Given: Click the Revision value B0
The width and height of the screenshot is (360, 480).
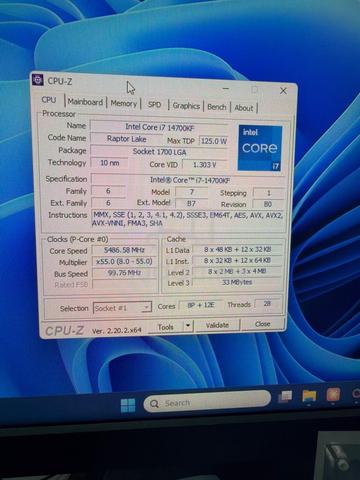Looking at the screenshot, I should (268, 204).
